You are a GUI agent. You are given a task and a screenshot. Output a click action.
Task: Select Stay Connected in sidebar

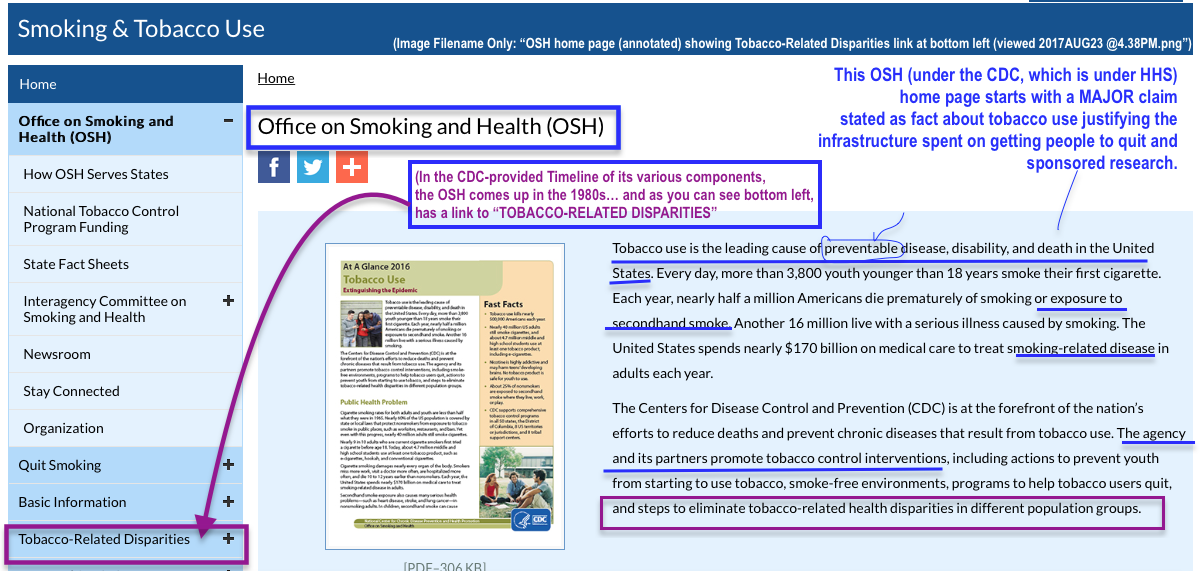71,391
